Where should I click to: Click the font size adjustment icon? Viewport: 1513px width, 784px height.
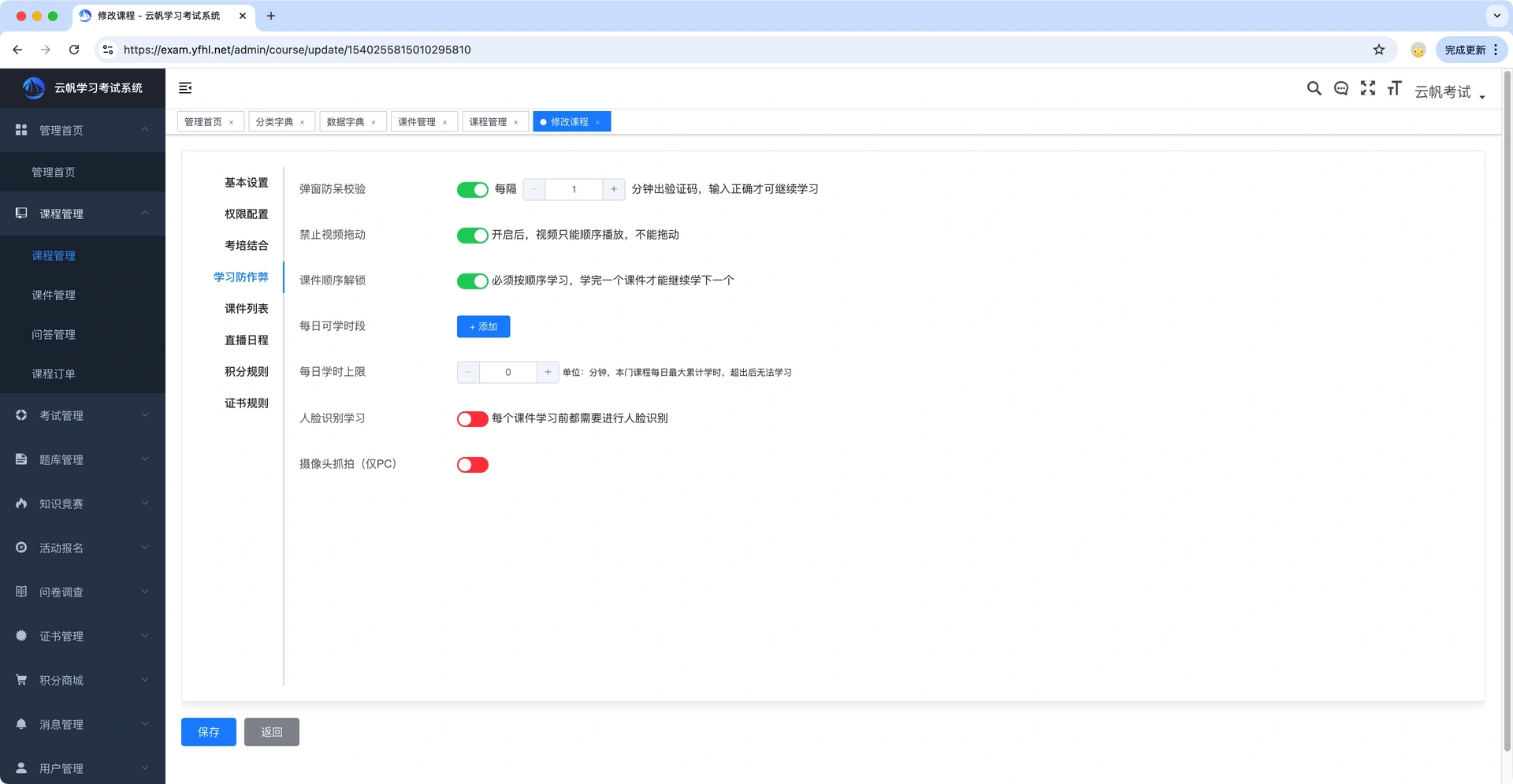pos(1394,88)
